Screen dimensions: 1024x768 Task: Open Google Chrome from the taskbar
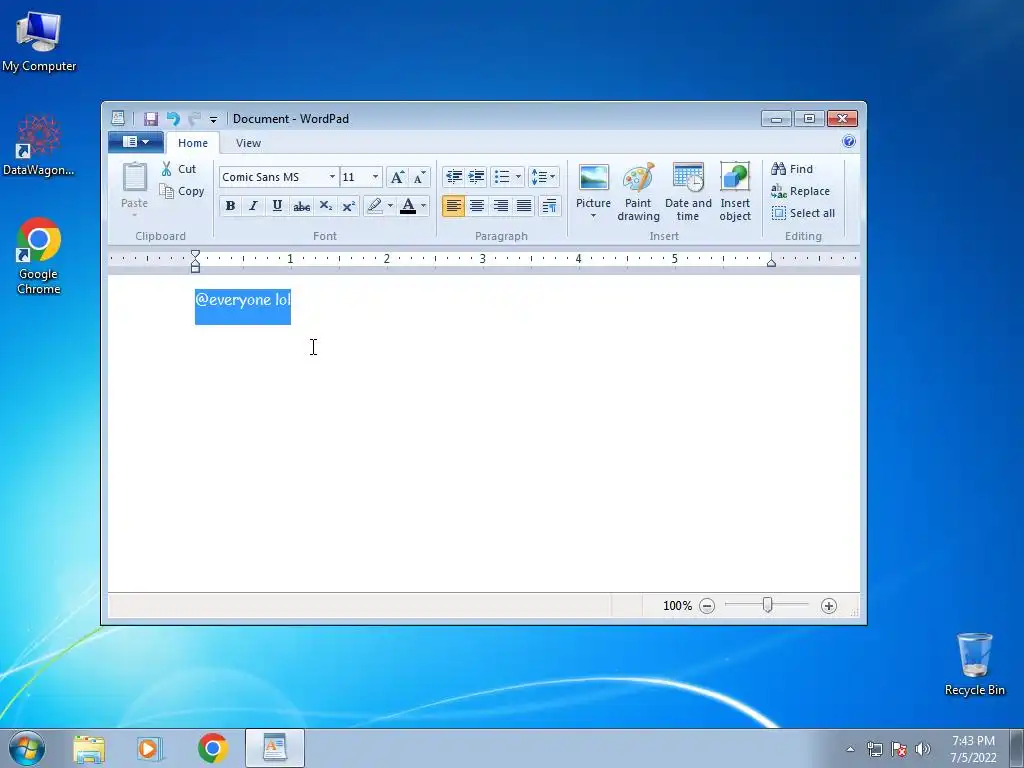(x=213, y=748)
